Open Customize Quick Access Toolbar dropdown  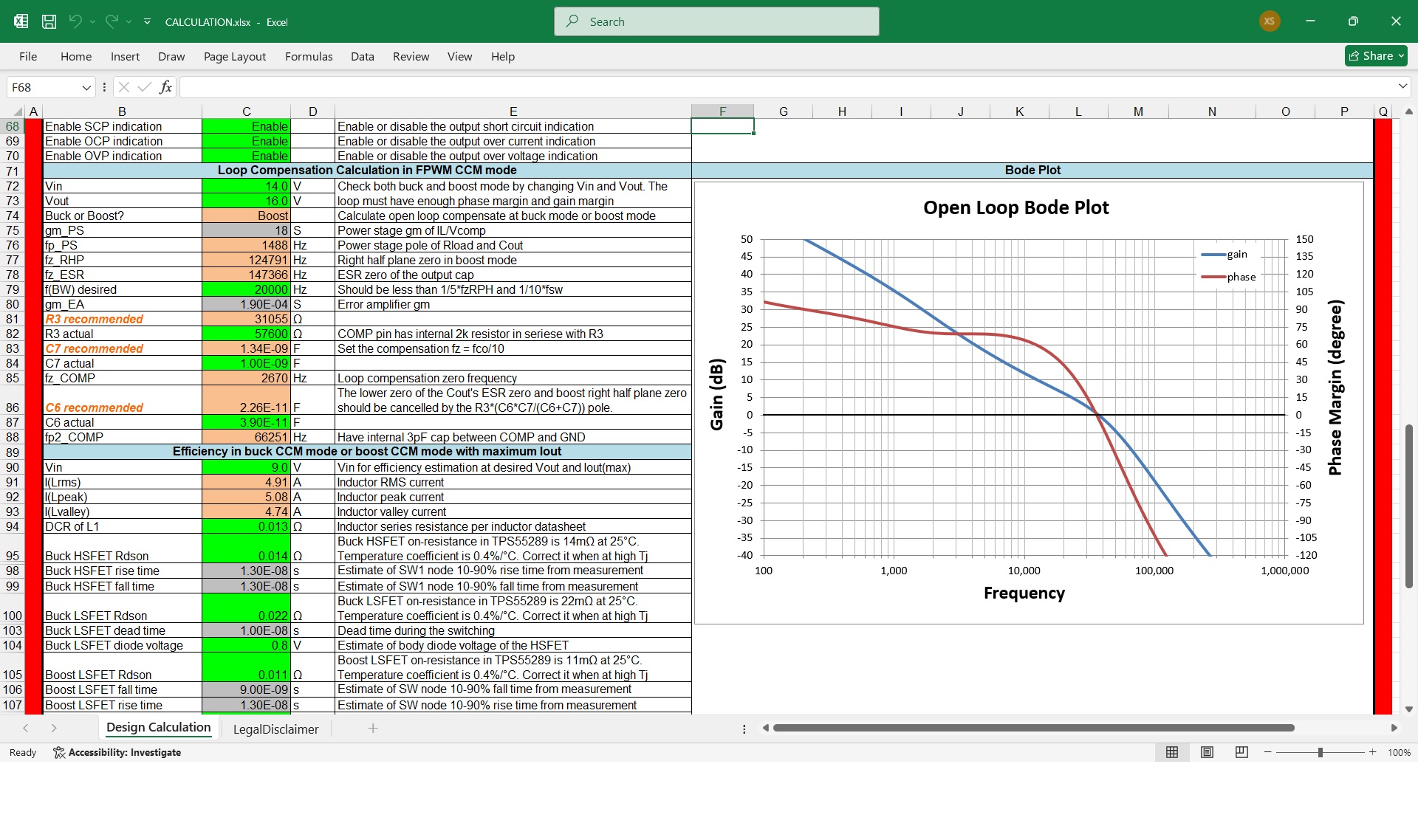point(147,21)
